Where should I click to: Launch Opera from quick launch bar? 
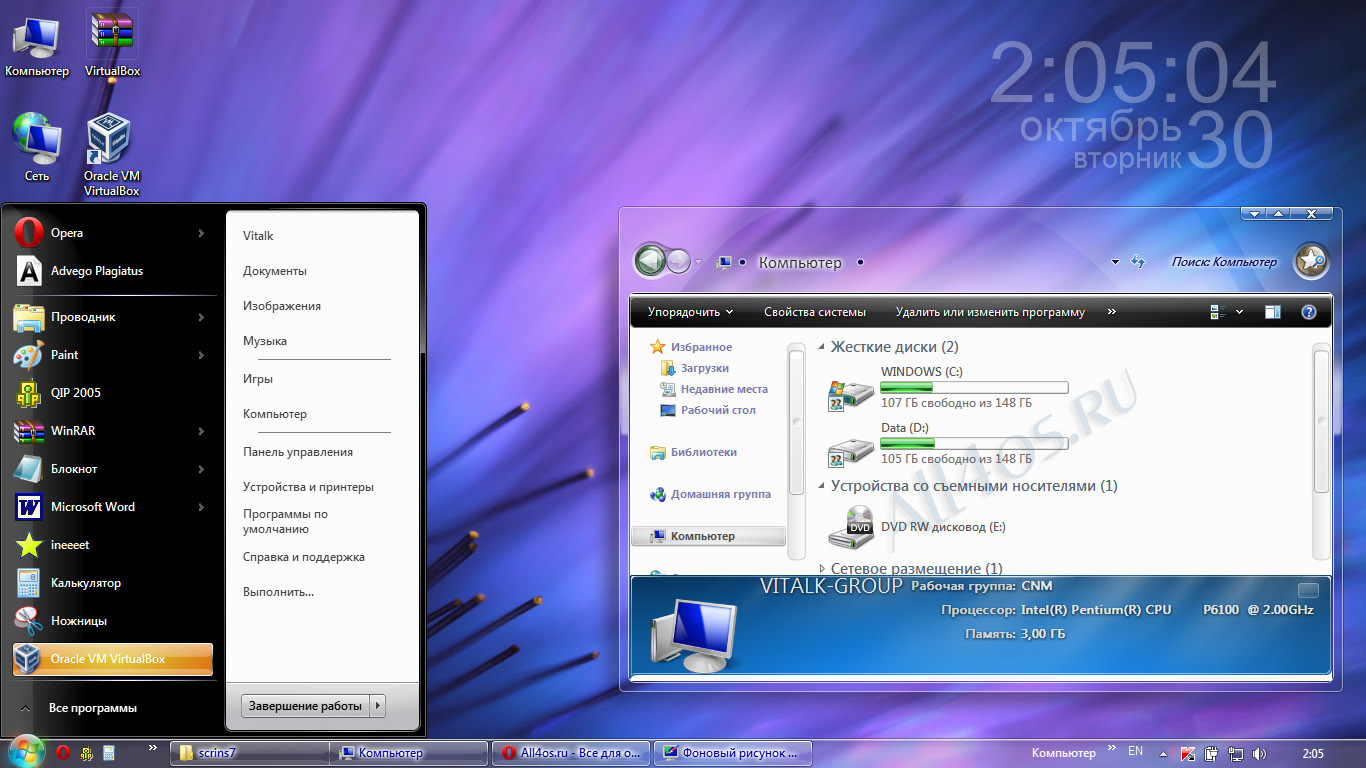pos(63,753)
